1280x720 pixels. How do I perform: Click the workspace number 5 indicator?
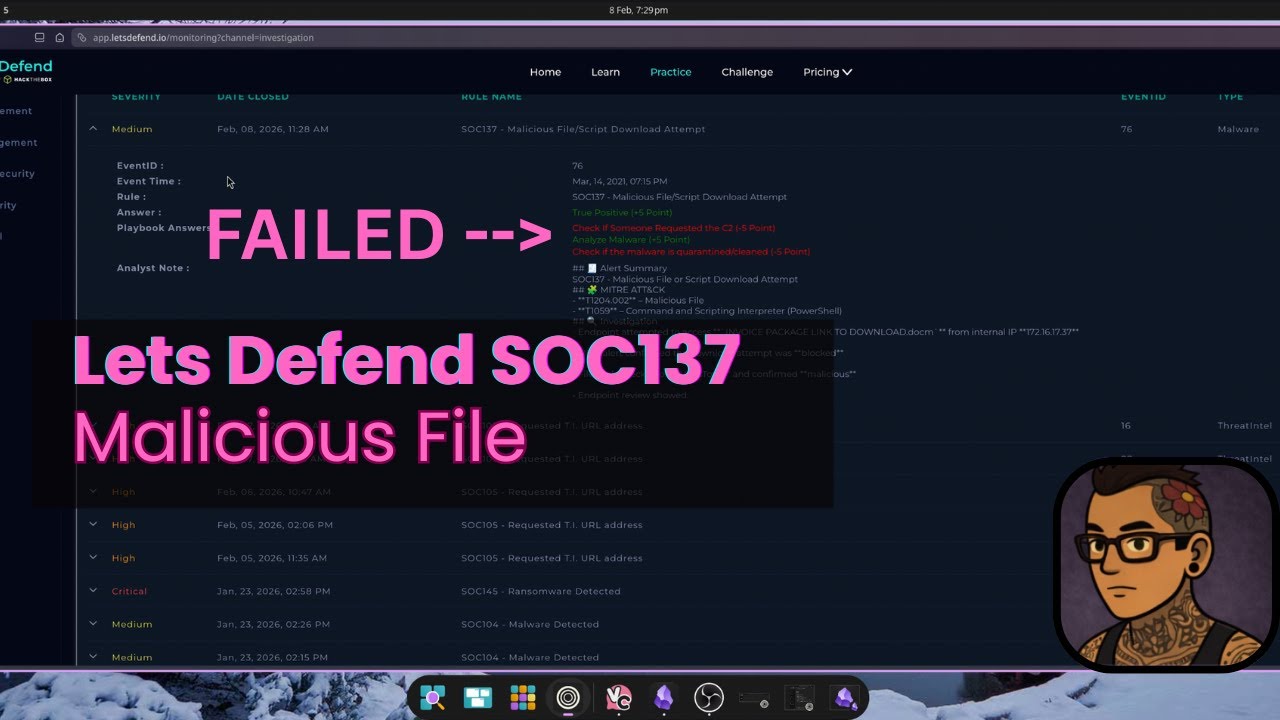[5, 10]
